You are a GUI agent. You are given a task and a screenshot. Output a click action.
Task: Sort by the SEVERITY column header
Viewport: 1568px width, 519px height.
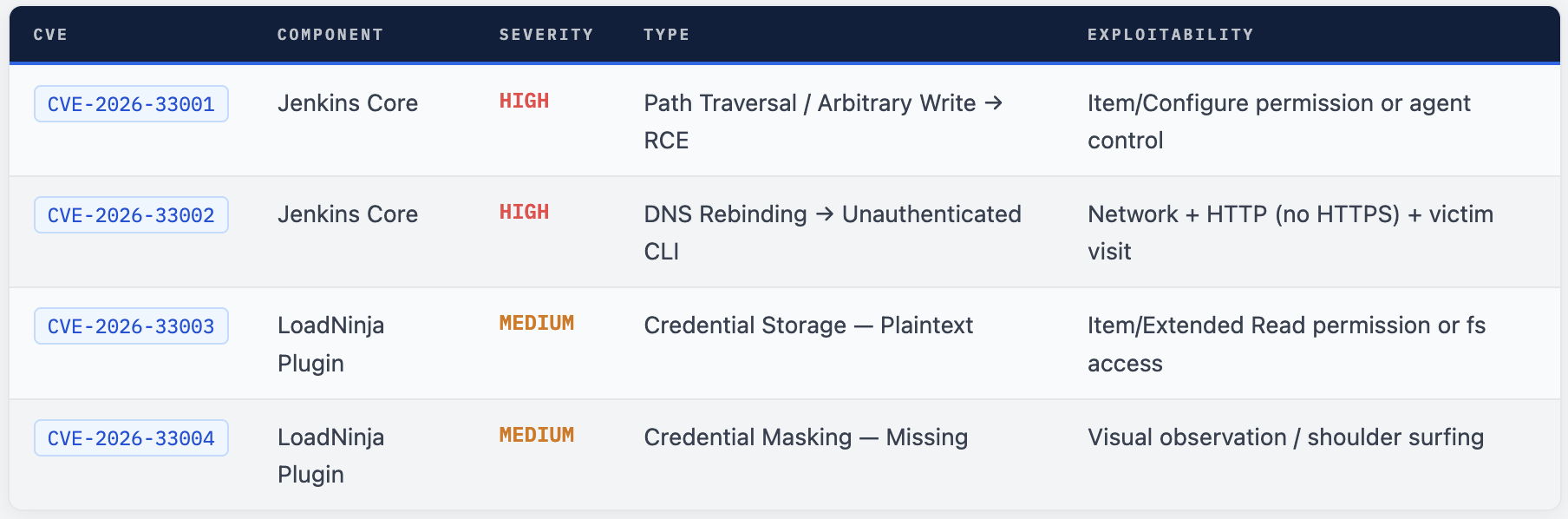[546, 35]
